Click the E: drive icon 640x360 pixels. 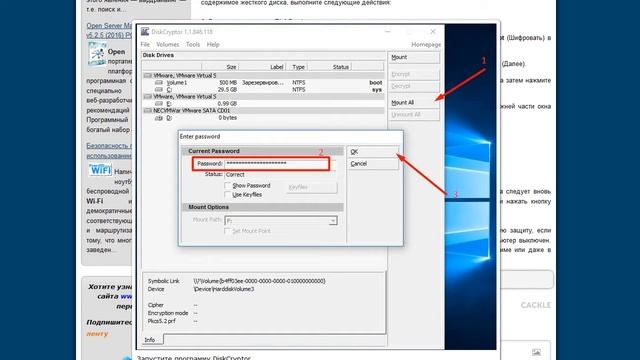click(159, 104)
